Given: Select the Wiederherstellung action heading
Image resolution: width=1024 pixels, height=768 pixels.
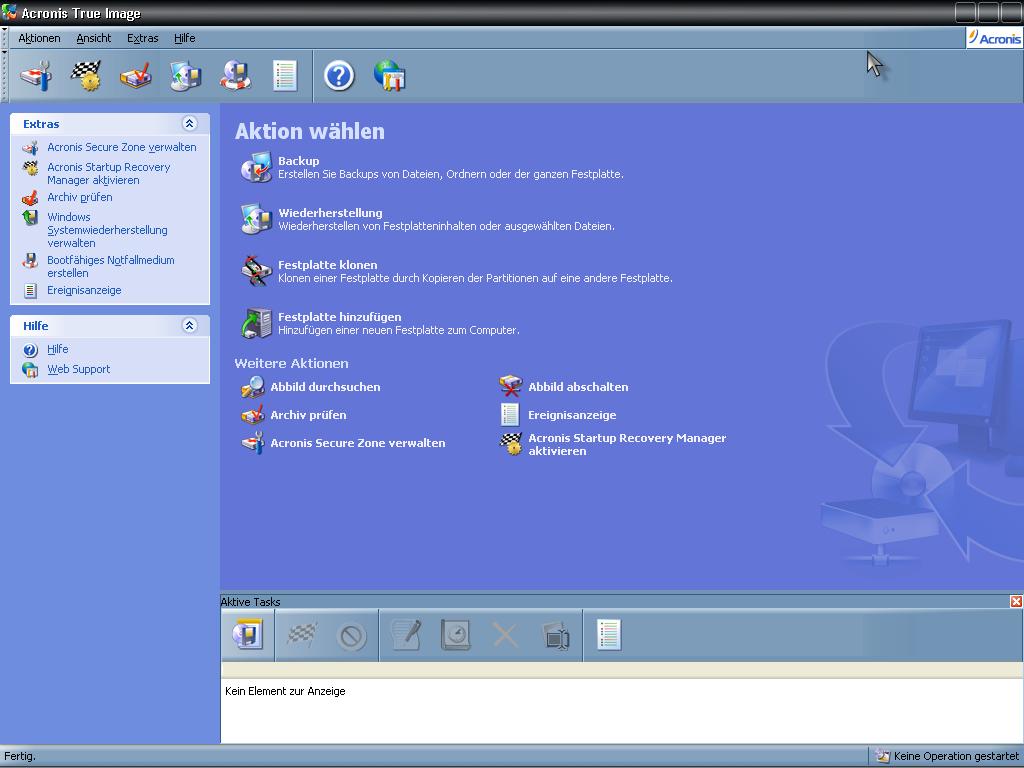Looking at the screenshot, I should [330, 213].
